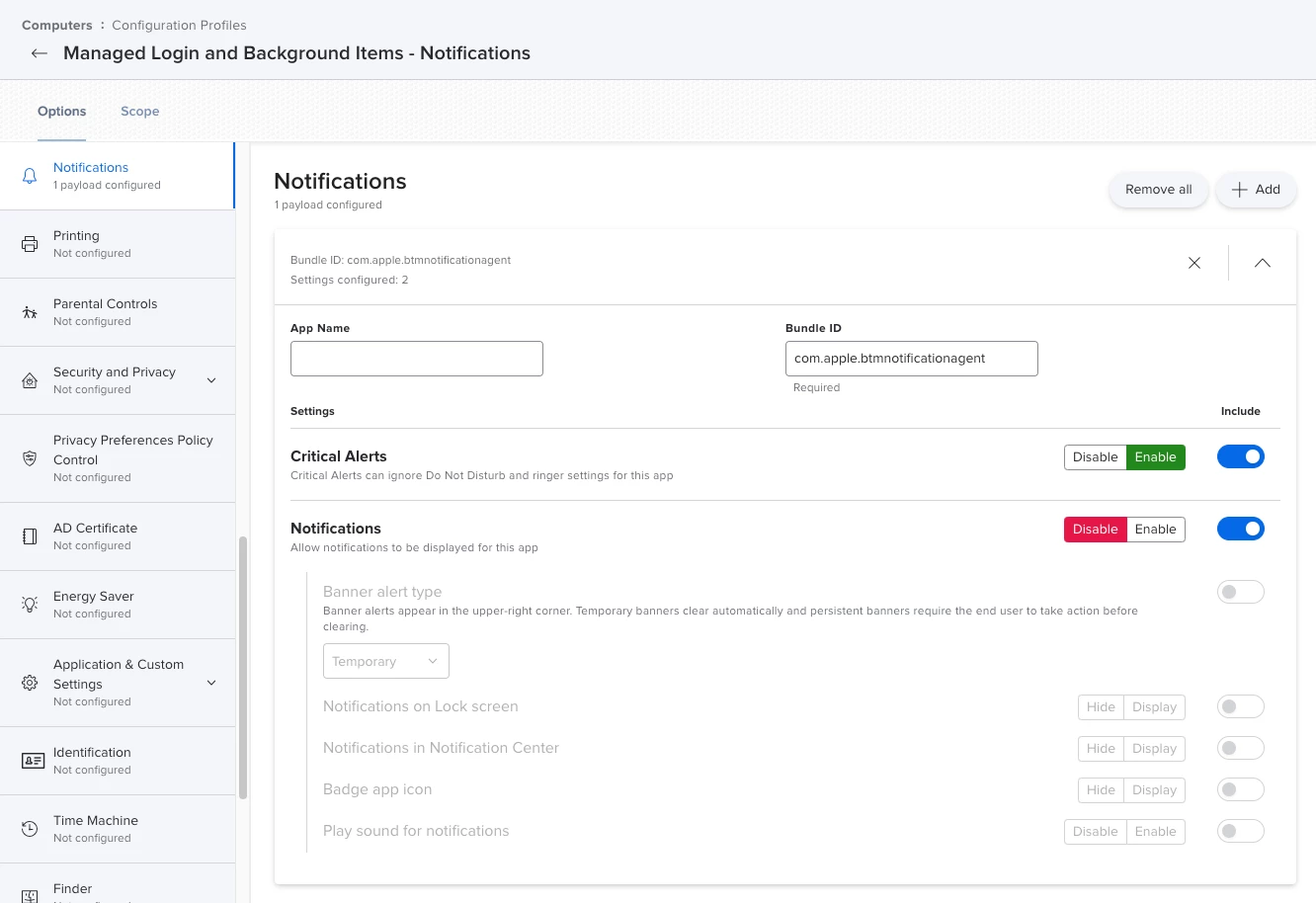Turn off the Notifications include switch

point(1241,529)
